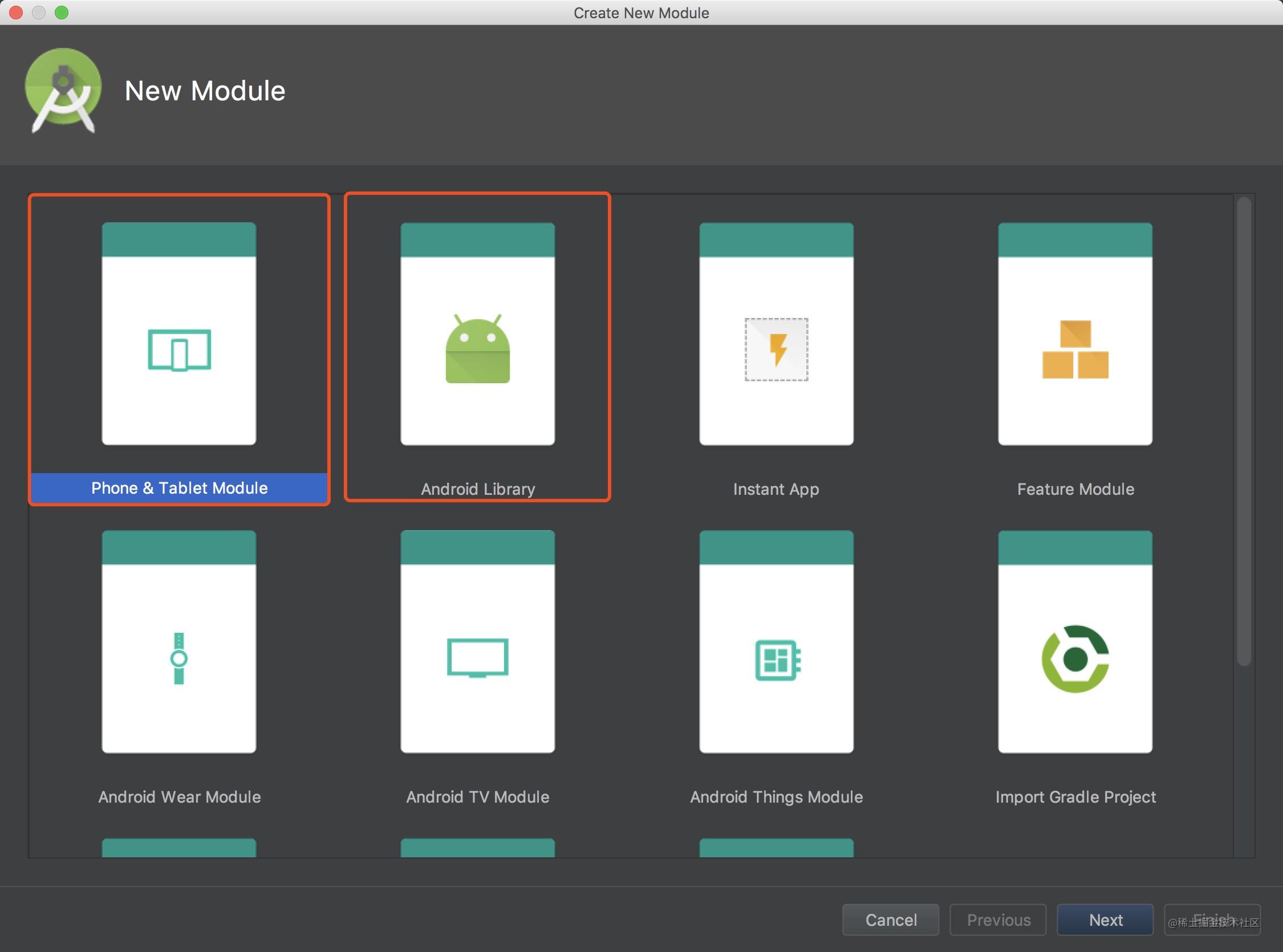The height and width of the screenshot is (952, 1283).
Task: Click the Android Wear Module label
Action: click(x=179, y=796)
